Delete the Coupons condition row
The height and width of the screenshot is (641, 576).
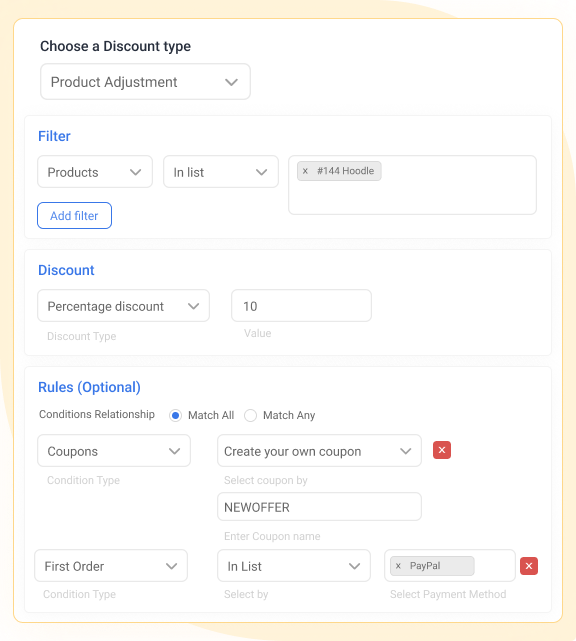click(x=442, y=450)
